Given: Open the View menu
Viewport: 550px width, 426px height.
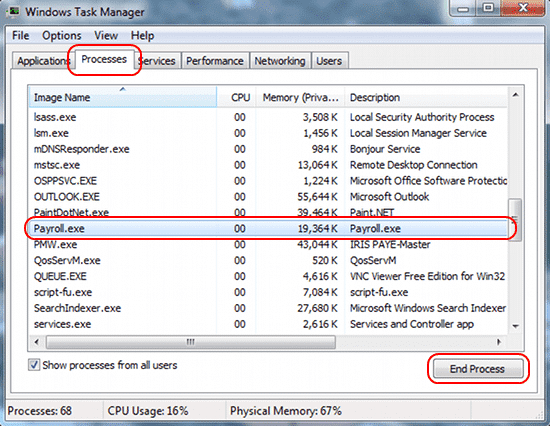Looking at the screenshot, I should pyautogui.click(x=106, y=36).
